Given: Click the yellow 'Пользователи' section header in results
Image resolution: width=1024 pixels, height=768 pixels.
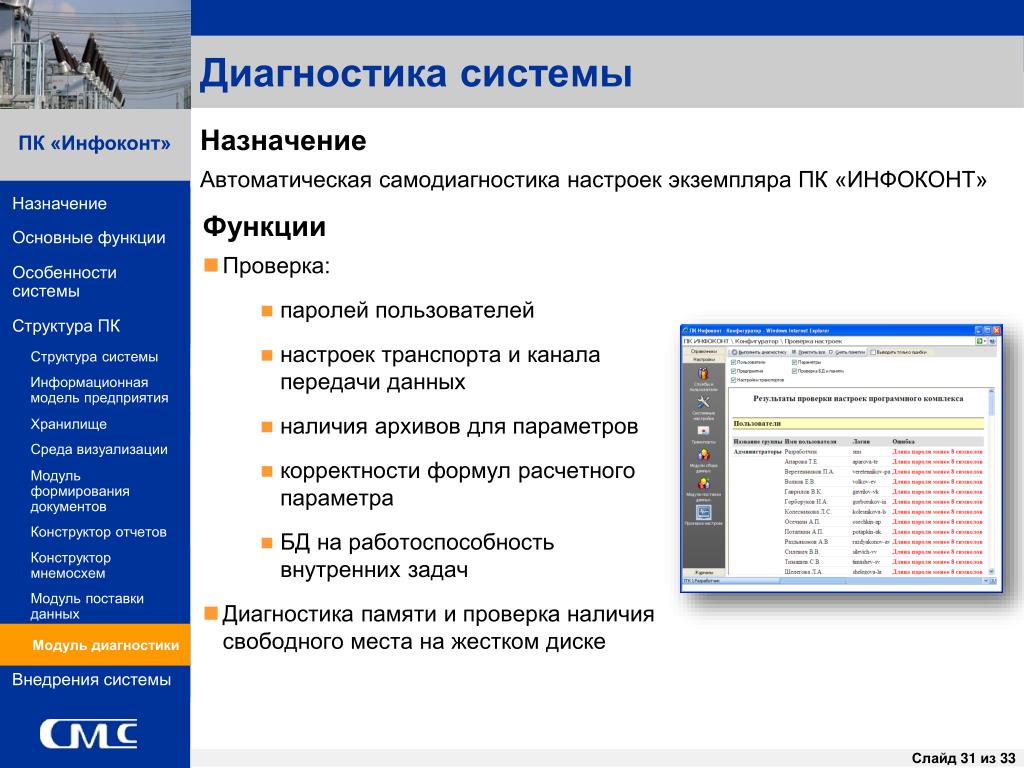Looking at the screenshot, I should click(858, 423).
